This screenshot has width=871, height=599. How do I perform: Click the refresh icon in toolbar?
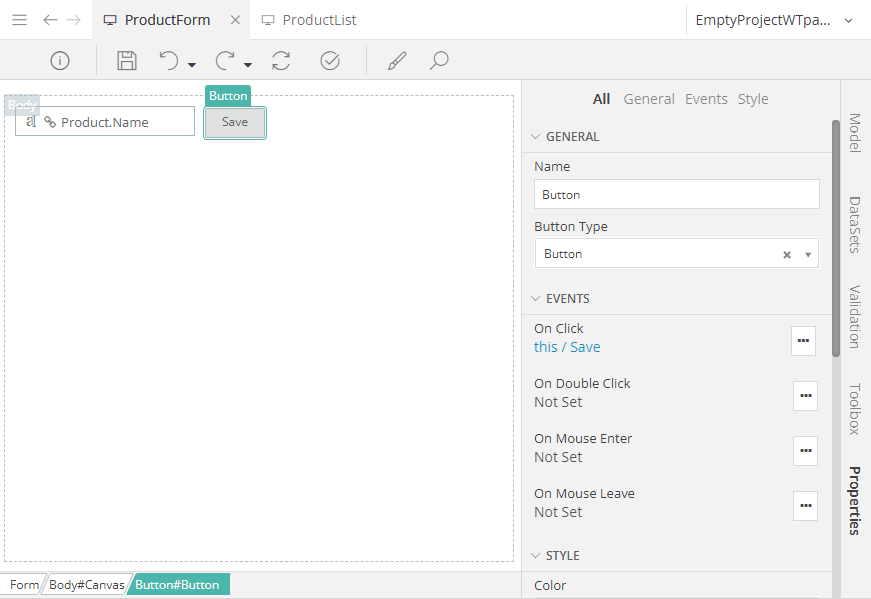click(281, 61)
